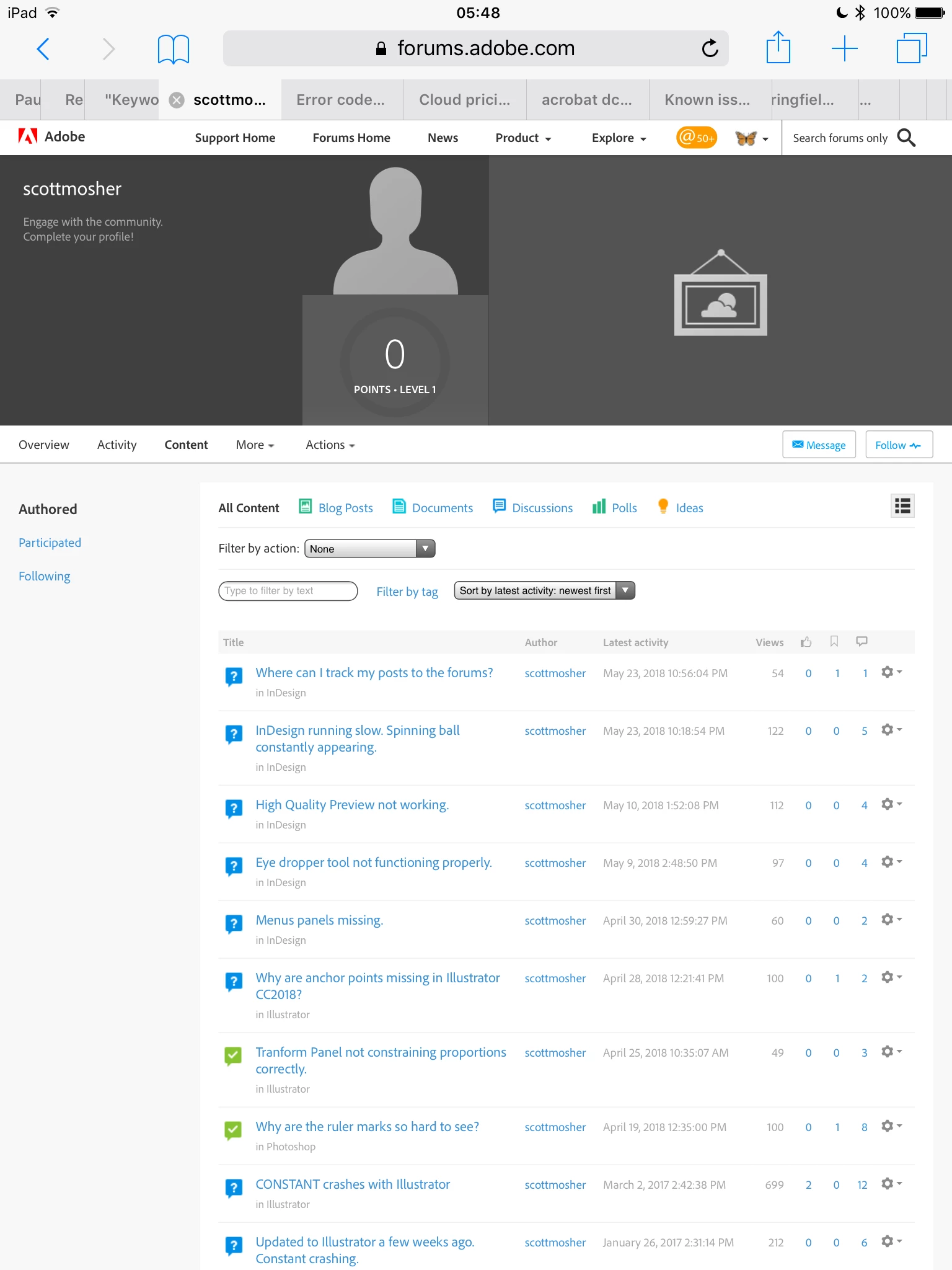
Task: Open gear menu for 'ruler marks' row
Action: [891, 1126]
